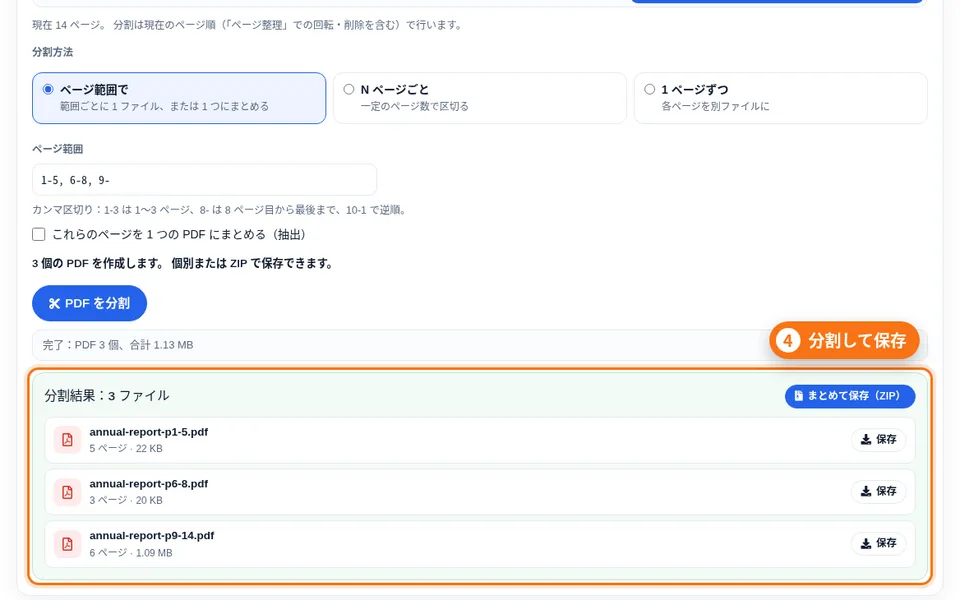Click まとめて保存 (ZIP) button
The width and height of the screenshot is (960, 600).
(x=850, y=396)
